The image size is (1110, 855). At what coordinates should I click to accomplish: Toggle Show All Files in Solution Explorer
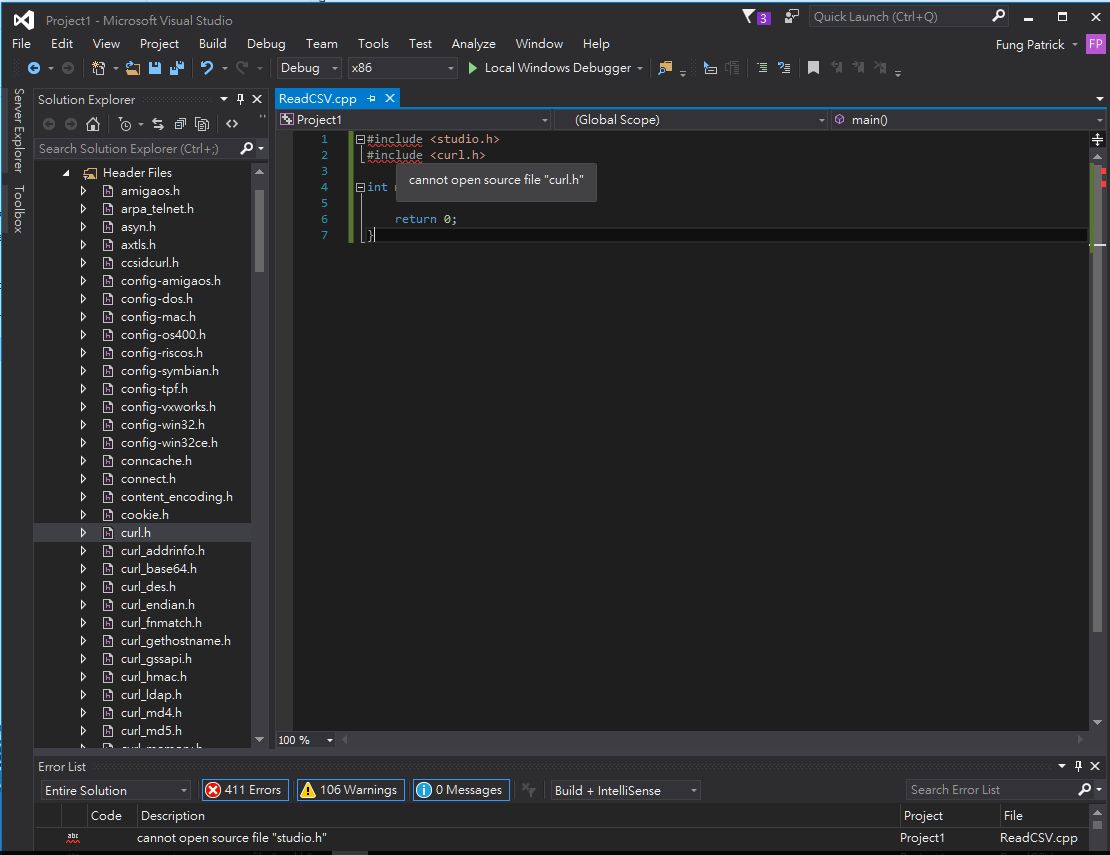pyautogui.click(x=202, y=125)
